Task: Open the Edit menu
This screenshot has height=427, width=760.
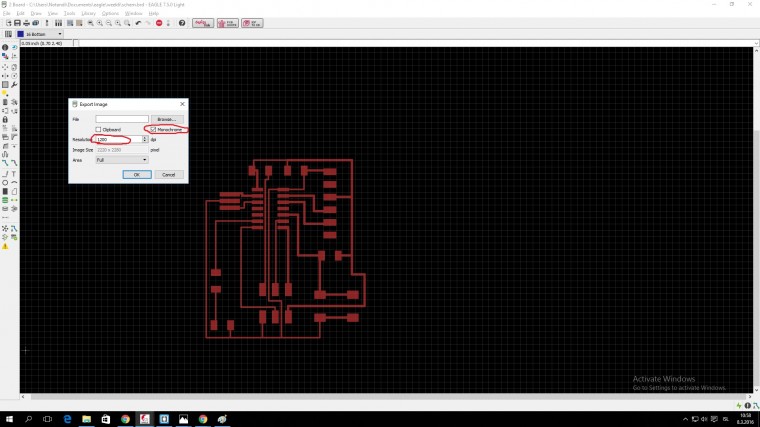Action: pyautogui.click(x=20, y=13)
